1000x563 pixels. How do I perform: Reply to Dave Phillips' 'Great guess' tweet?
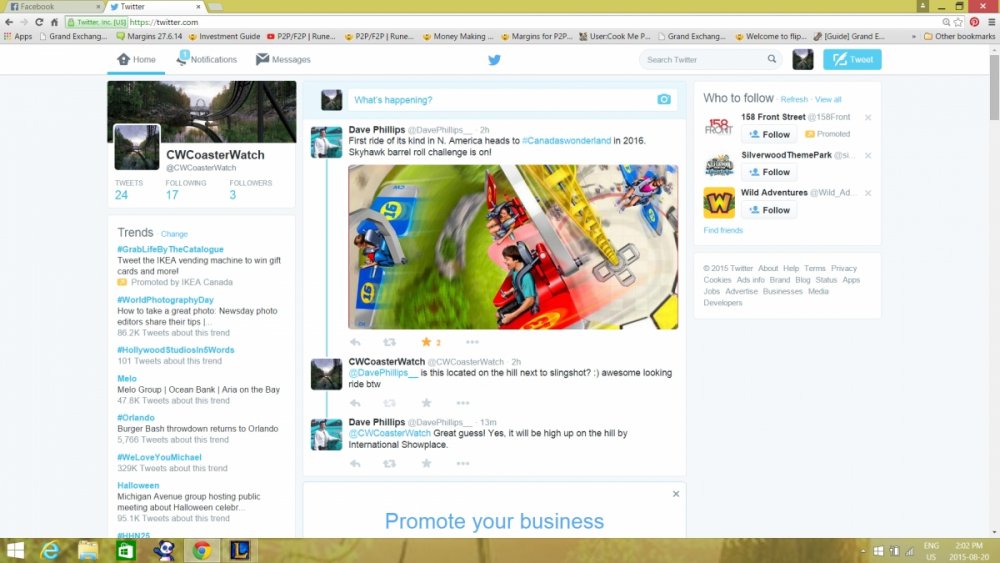[x=355, y=464]
